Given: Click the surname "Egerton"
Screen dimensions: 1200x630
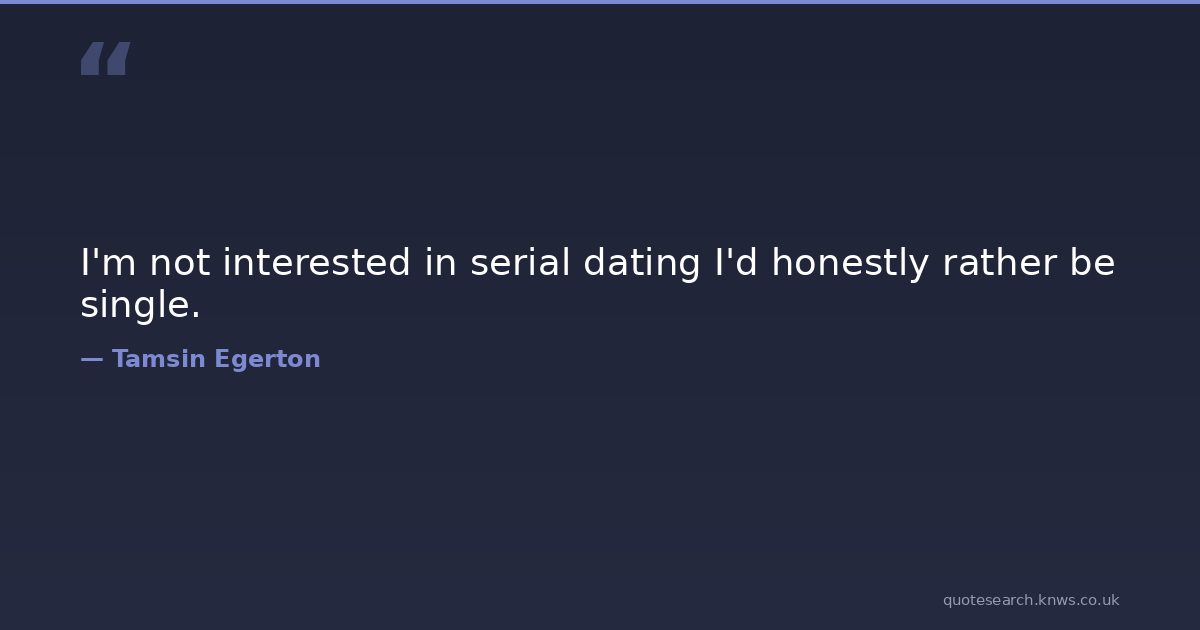Looking at the screenshot, I should (x=267, y=361).
